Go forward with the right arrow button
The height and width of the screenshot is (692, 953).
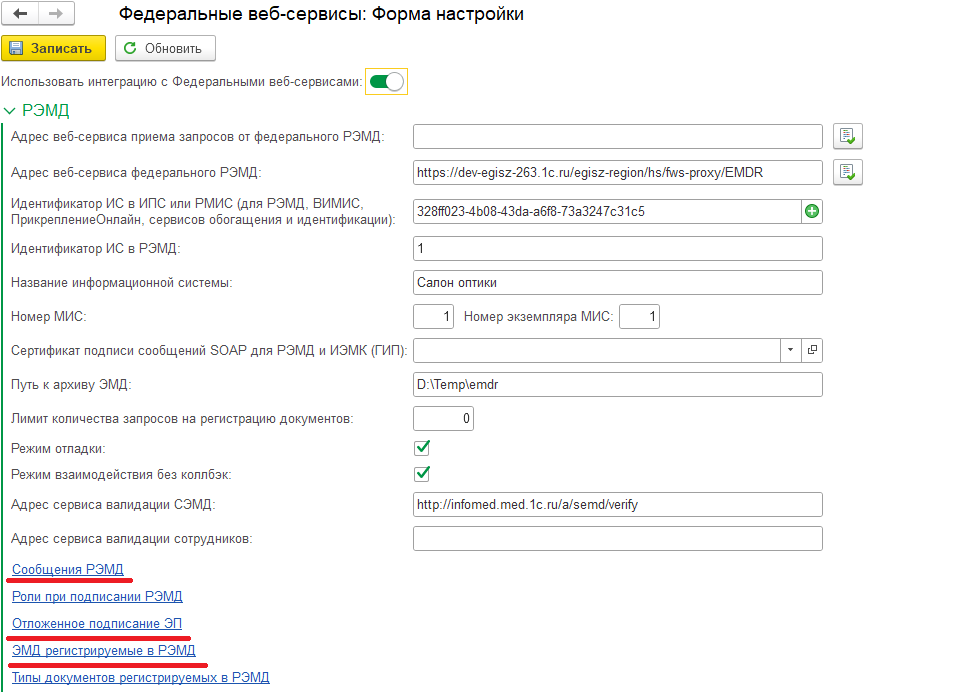click(x=56, y=13)
